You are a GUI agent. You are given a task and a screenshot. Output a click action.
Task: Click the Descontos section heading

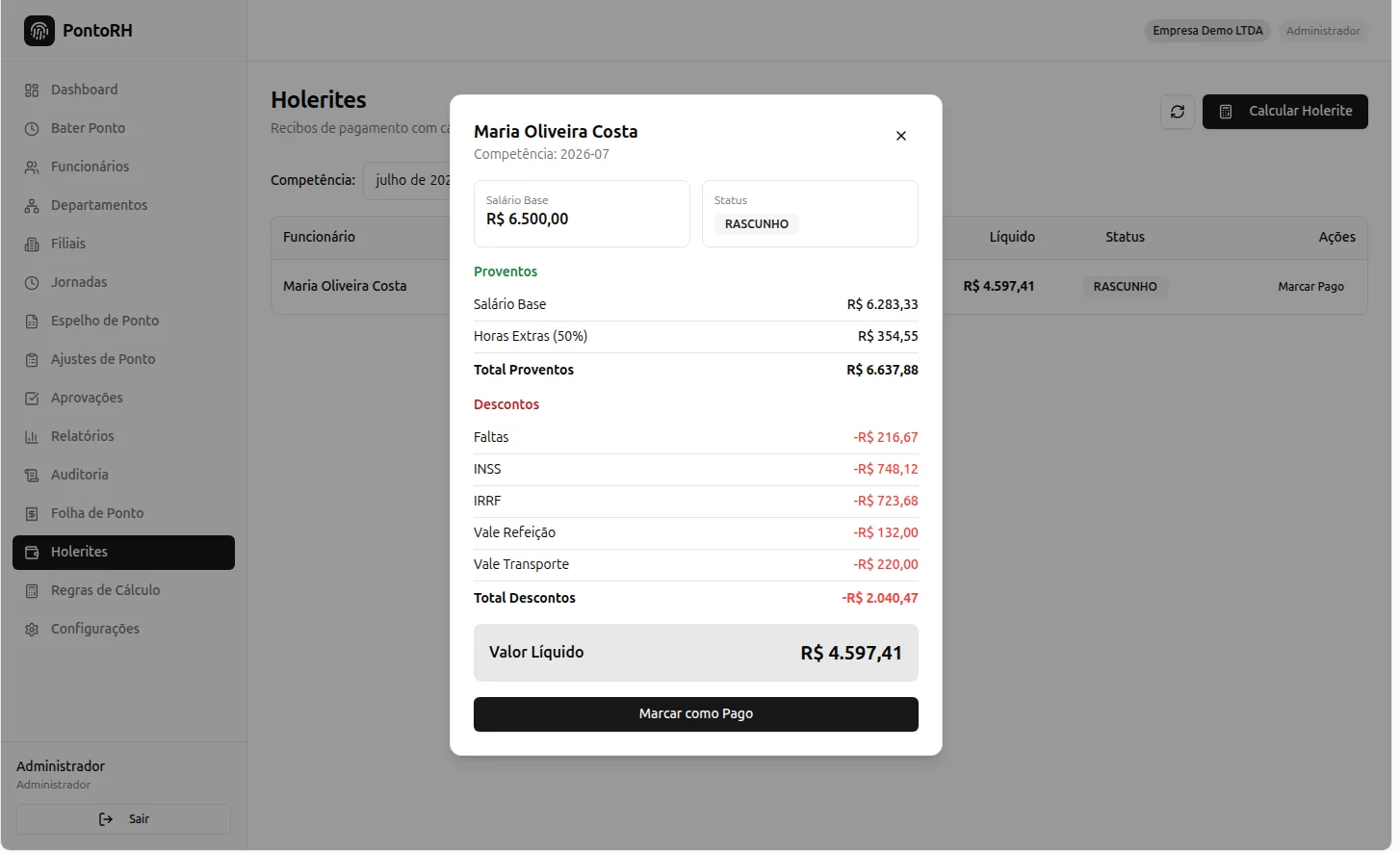point(506,404)
